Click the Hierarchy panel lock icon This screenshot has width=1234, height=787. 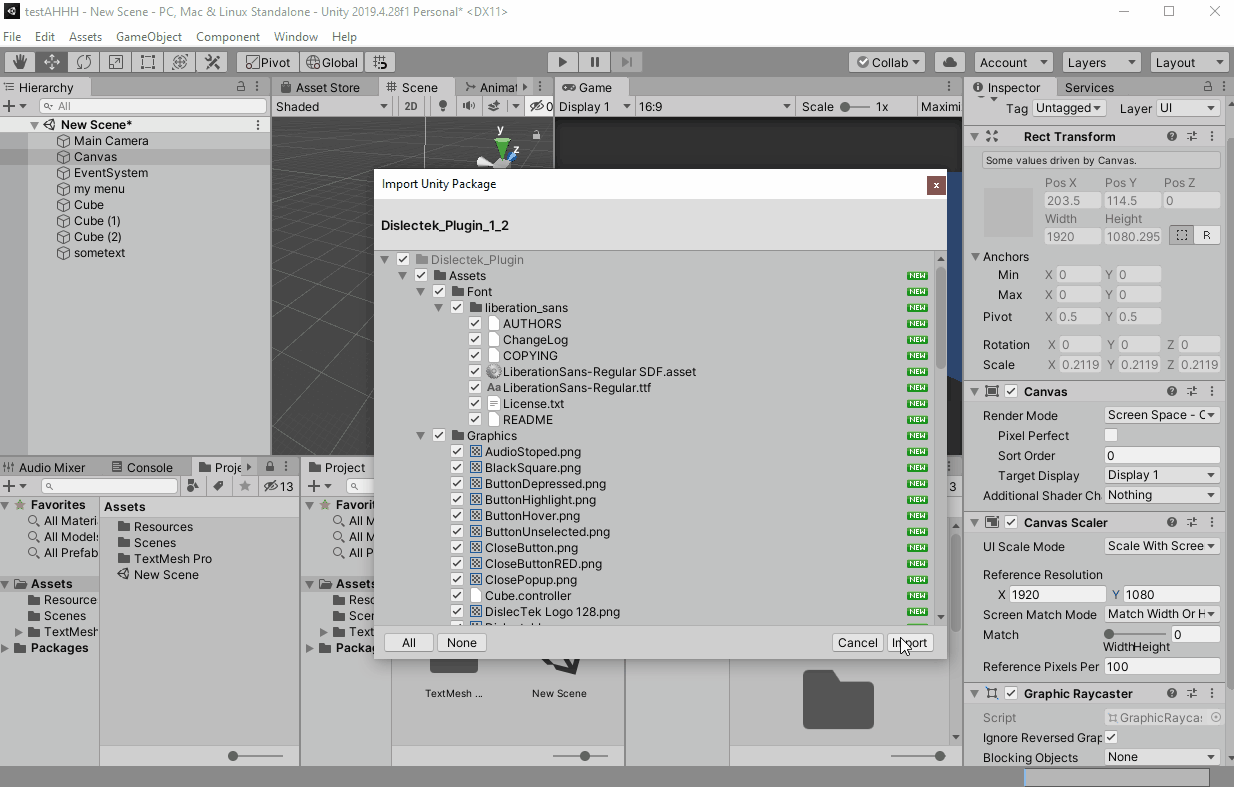pyautogui.click(x=241, y=87)
